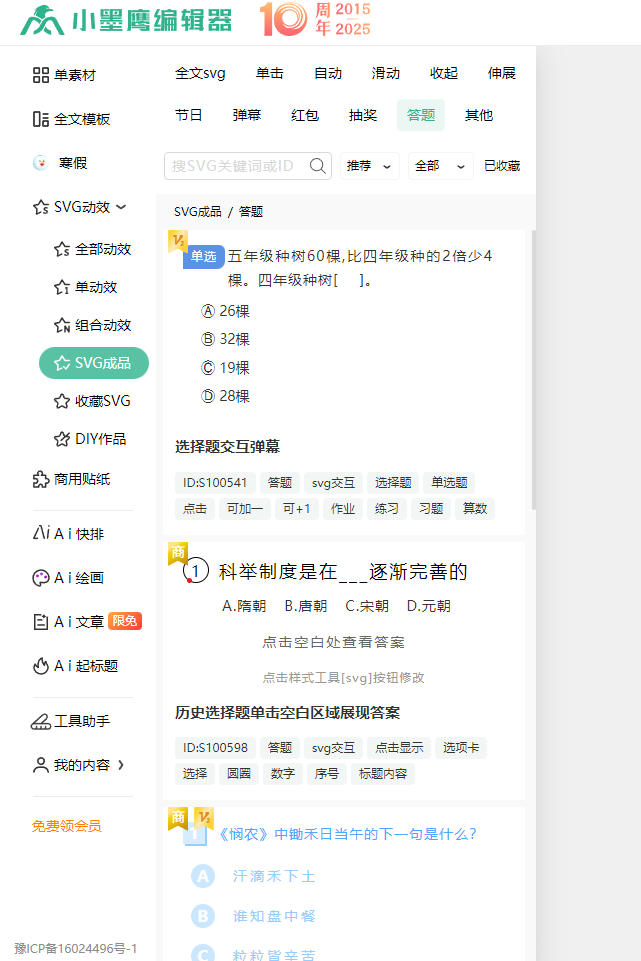641x961 pixels.
Task: Open the 弹幕 category tab
Action: (x=247, y=115)
